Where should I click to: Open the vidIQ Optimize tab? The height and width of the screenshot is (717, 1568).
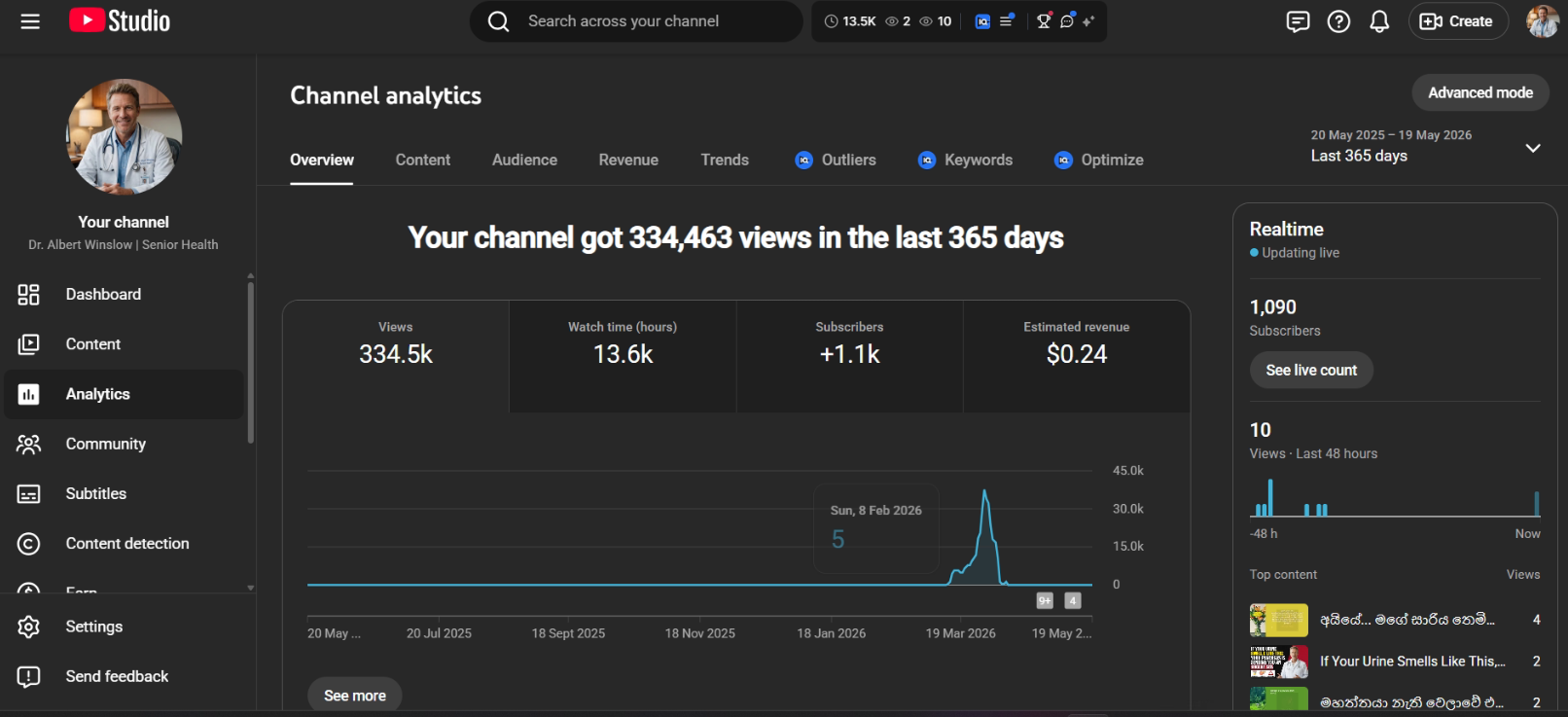[x=1099, y=161]
